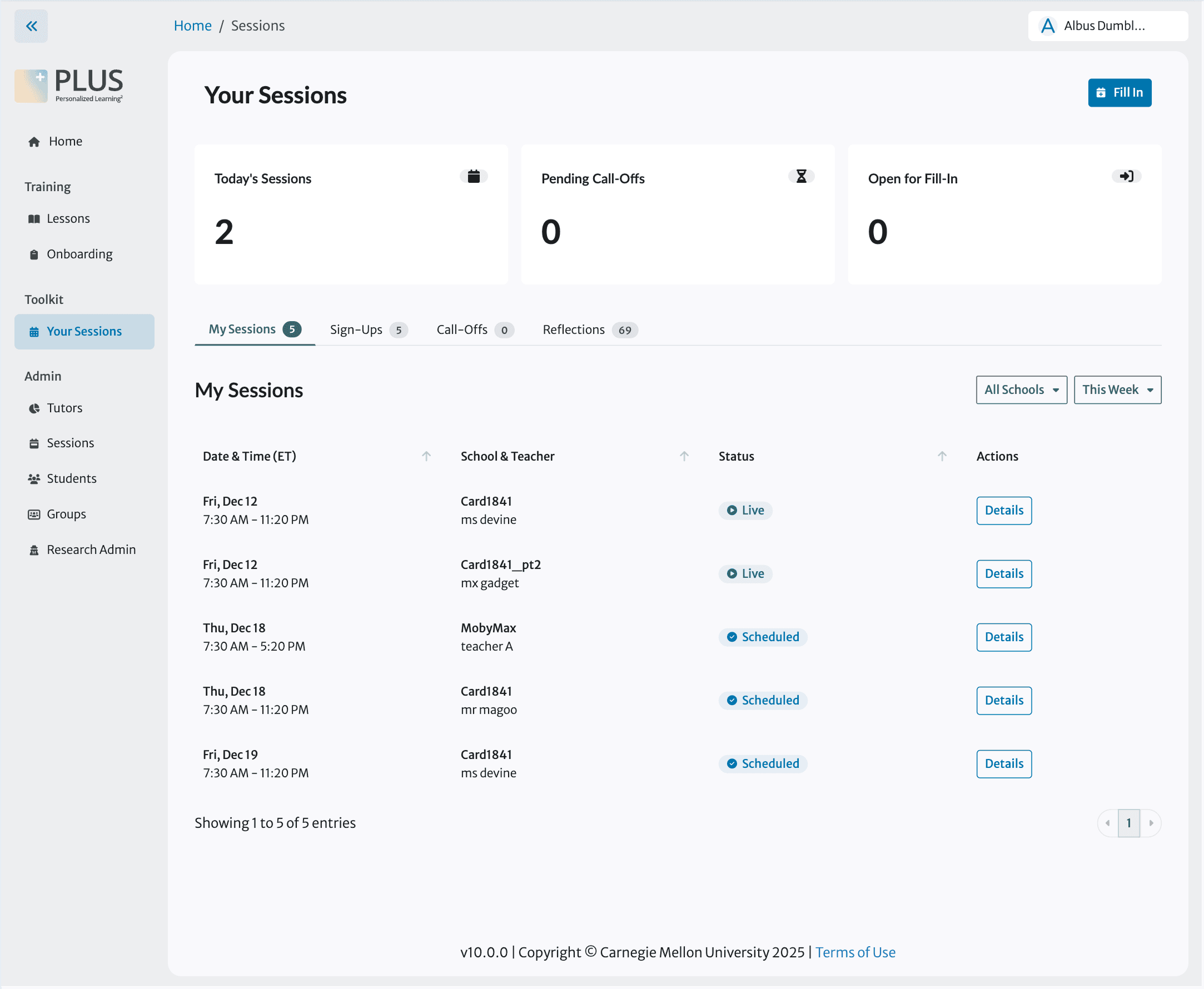Expand the This Week filter dropdown
Screen dimensions: 1204x989
[x=1117, y=389]
